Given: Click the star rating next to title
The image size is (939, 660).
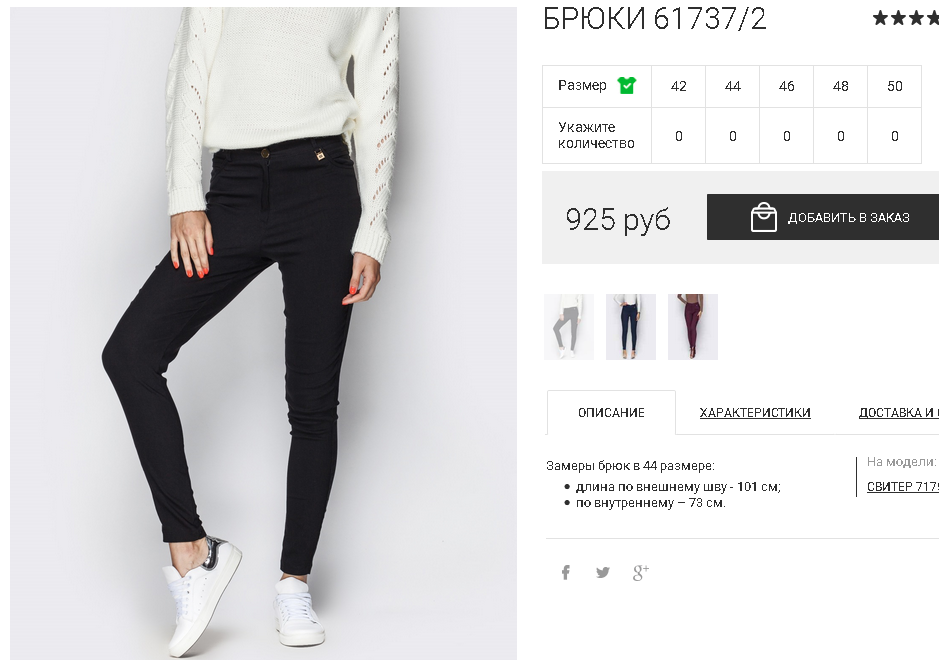Looking at the screenshot, I should pyautogui.click(x=905, y=18).
